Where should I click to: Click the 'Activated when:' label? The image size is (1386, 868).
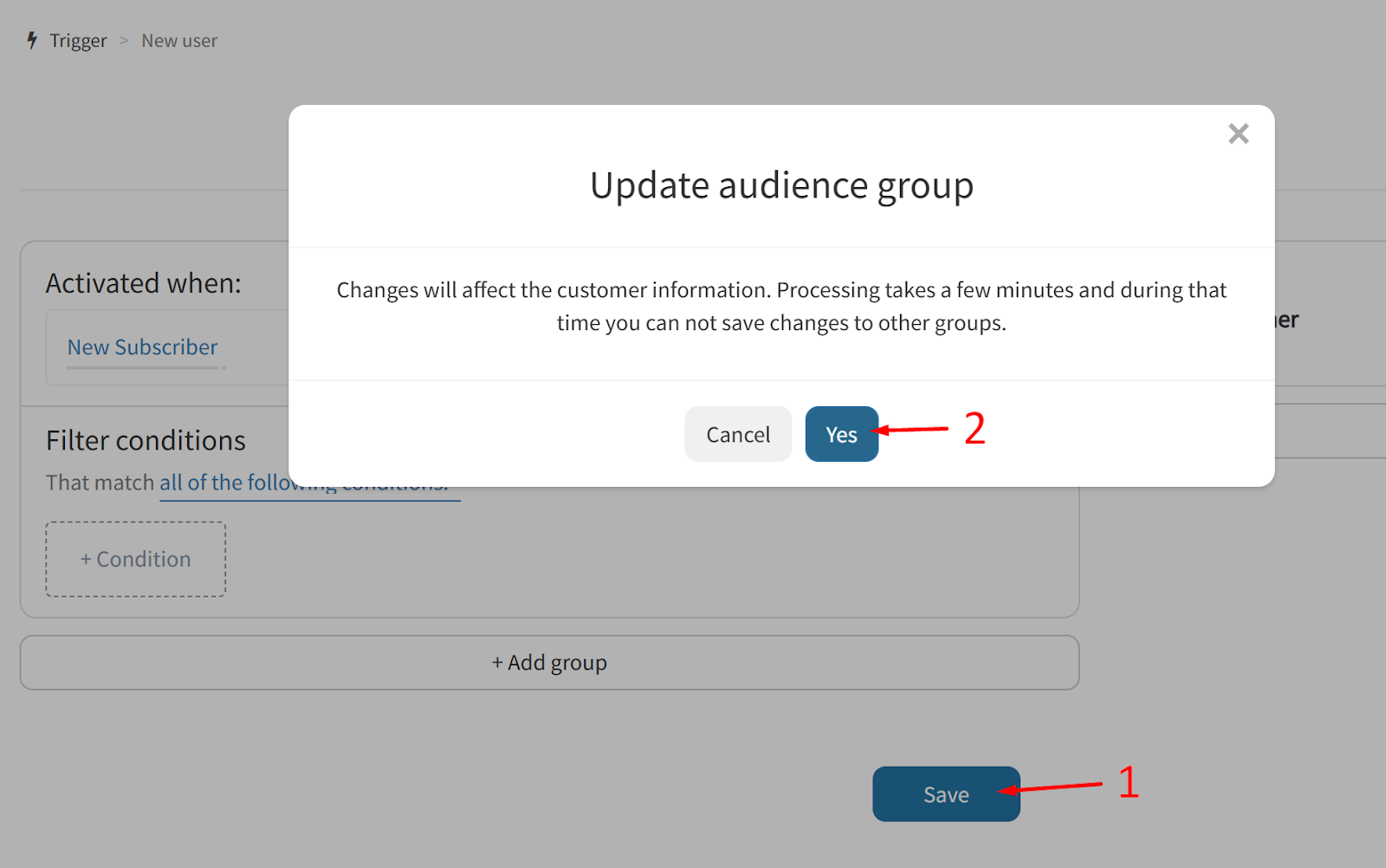click(144, 283)
